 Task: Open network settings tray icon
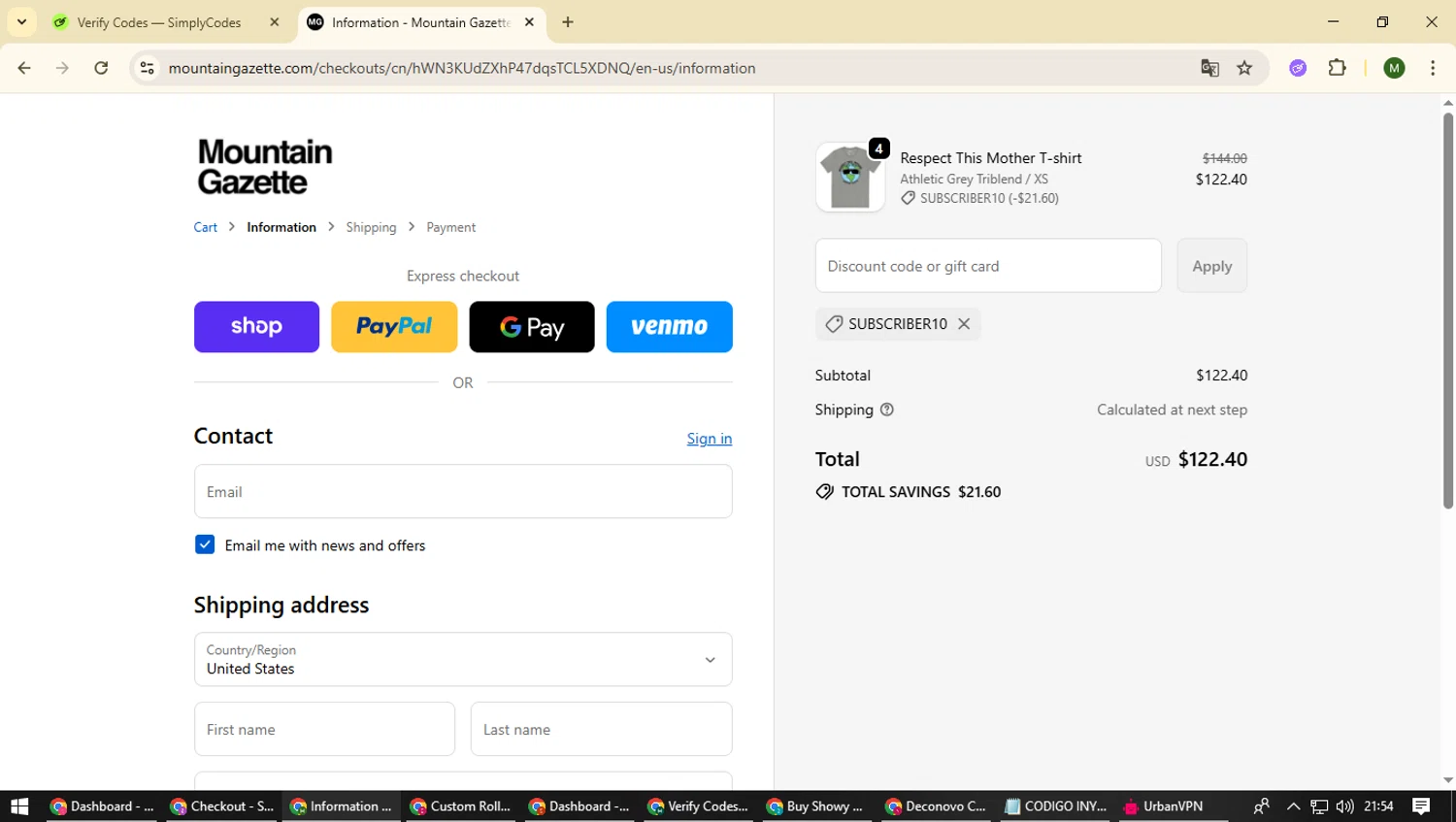(1319, 806)
